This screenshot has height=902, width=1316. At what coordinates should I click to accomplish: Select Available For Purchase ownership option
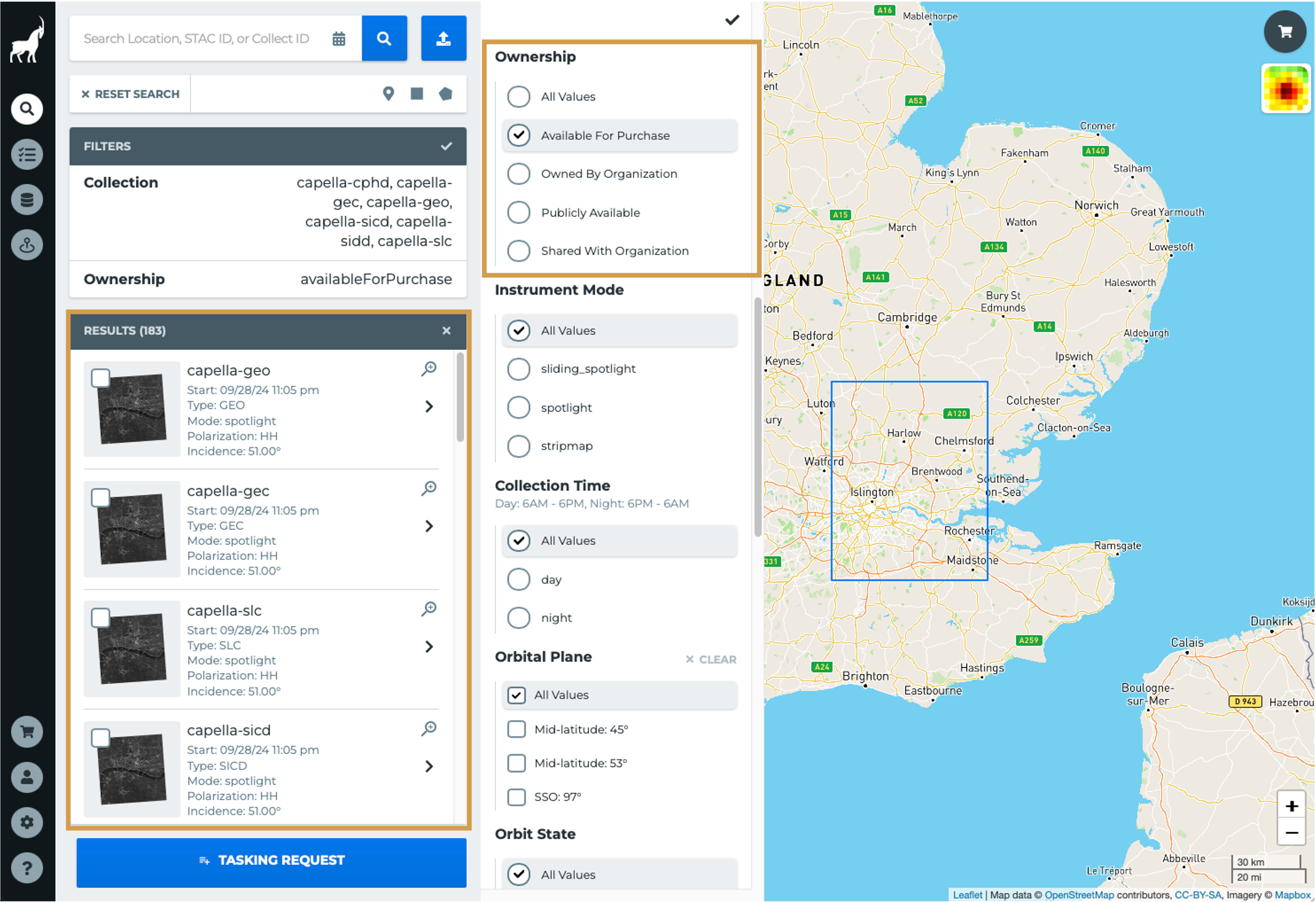(x=619, y=135)
